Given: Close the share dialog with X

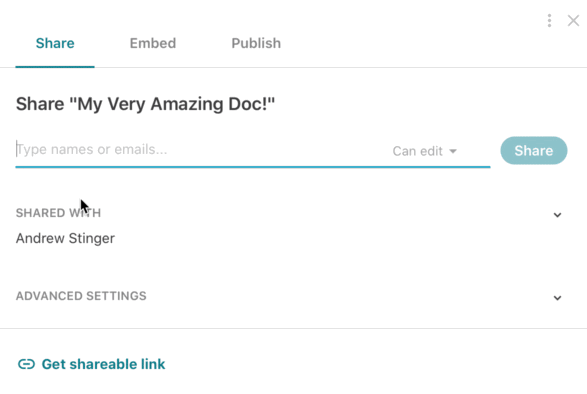Looking at the screenshot, I should click(x=573, y=21).
